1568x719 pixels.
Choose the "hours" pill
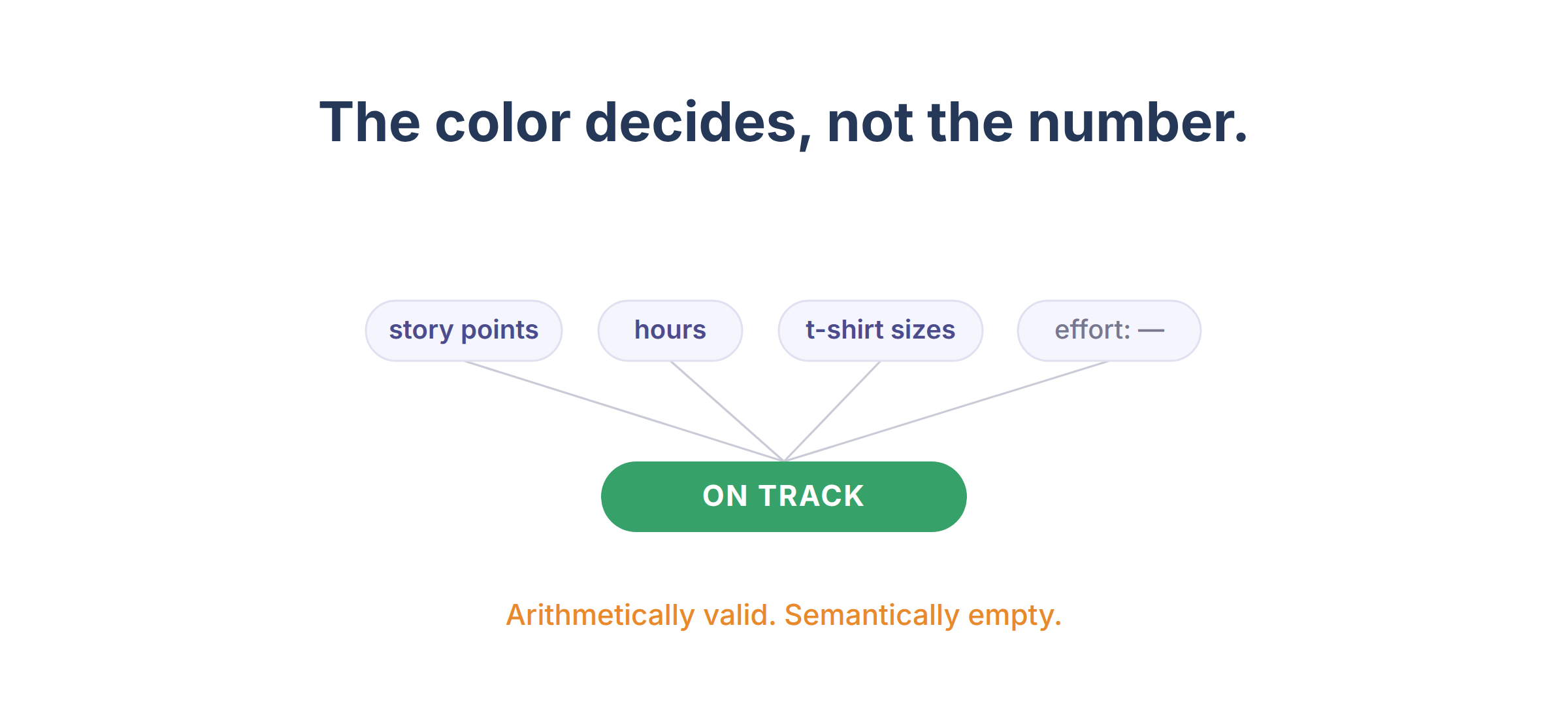pos(670,331)
